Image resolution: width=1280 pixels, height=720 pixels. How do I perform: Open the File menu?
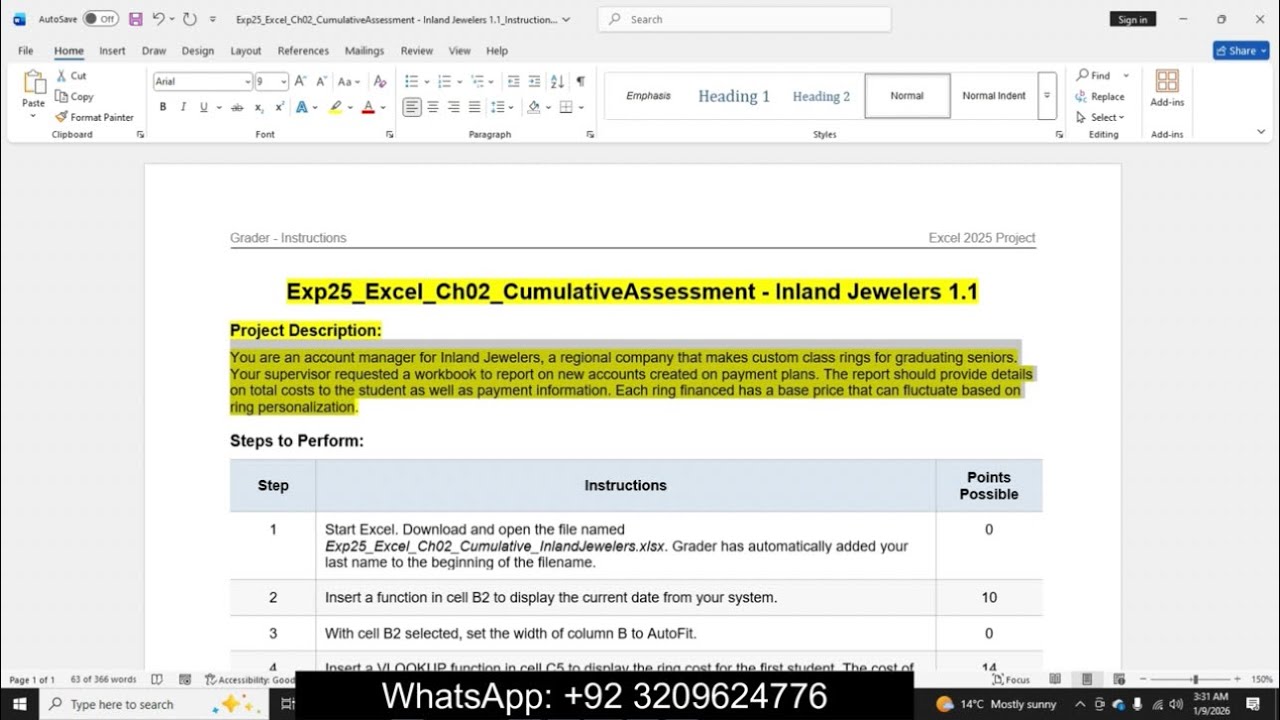point(26,51)
